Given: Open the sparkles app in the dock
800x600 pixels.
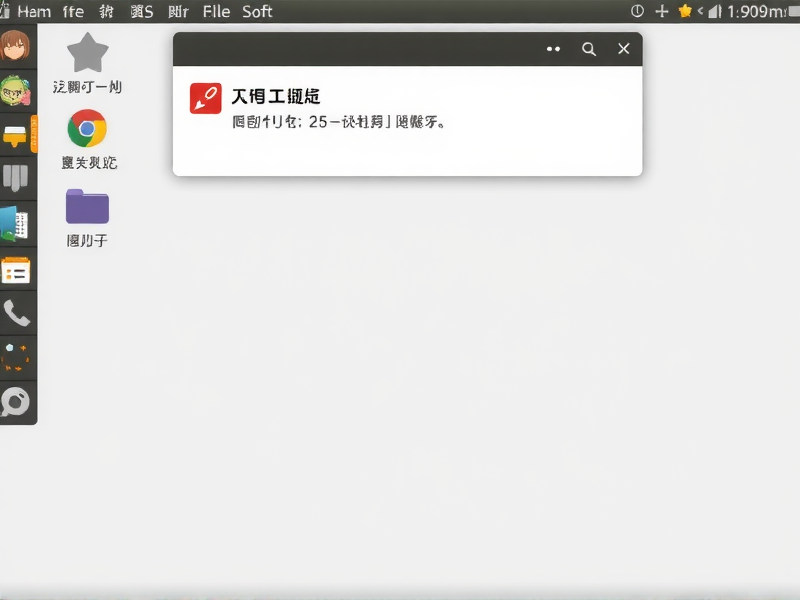Looking at the screenshot, I should tap(15, 358).
